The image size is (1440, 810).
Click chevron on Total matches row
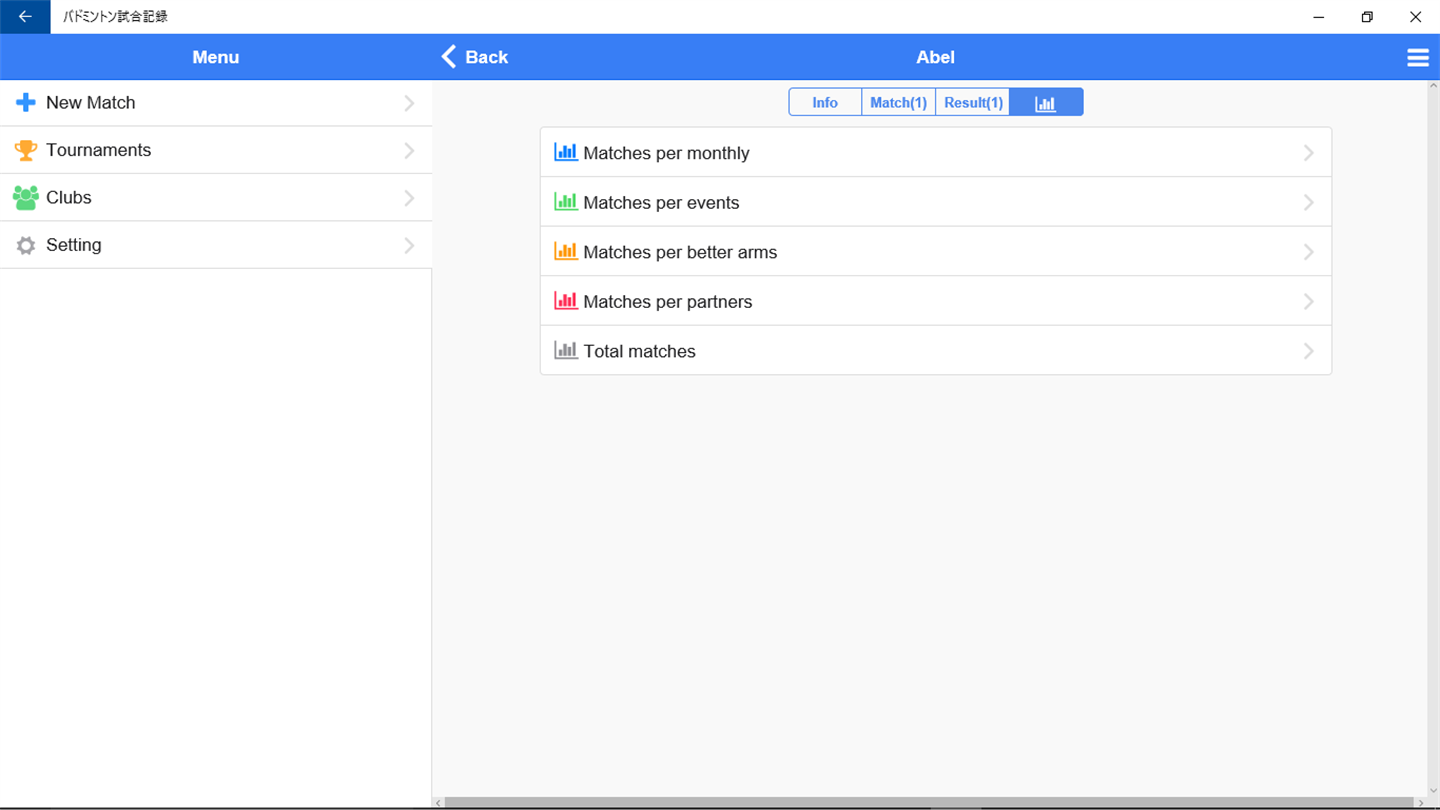click(x=1309, y=351)
